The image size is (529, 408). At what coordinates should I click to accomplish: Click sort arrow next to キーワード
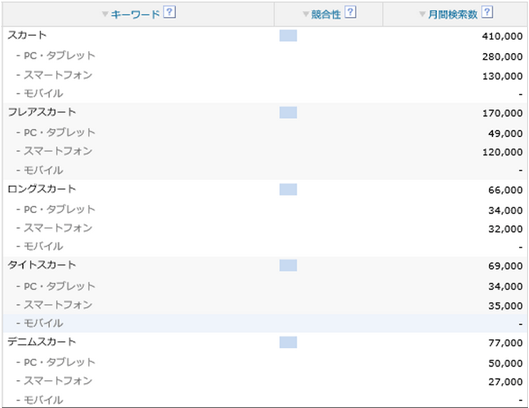pos(105,14)
